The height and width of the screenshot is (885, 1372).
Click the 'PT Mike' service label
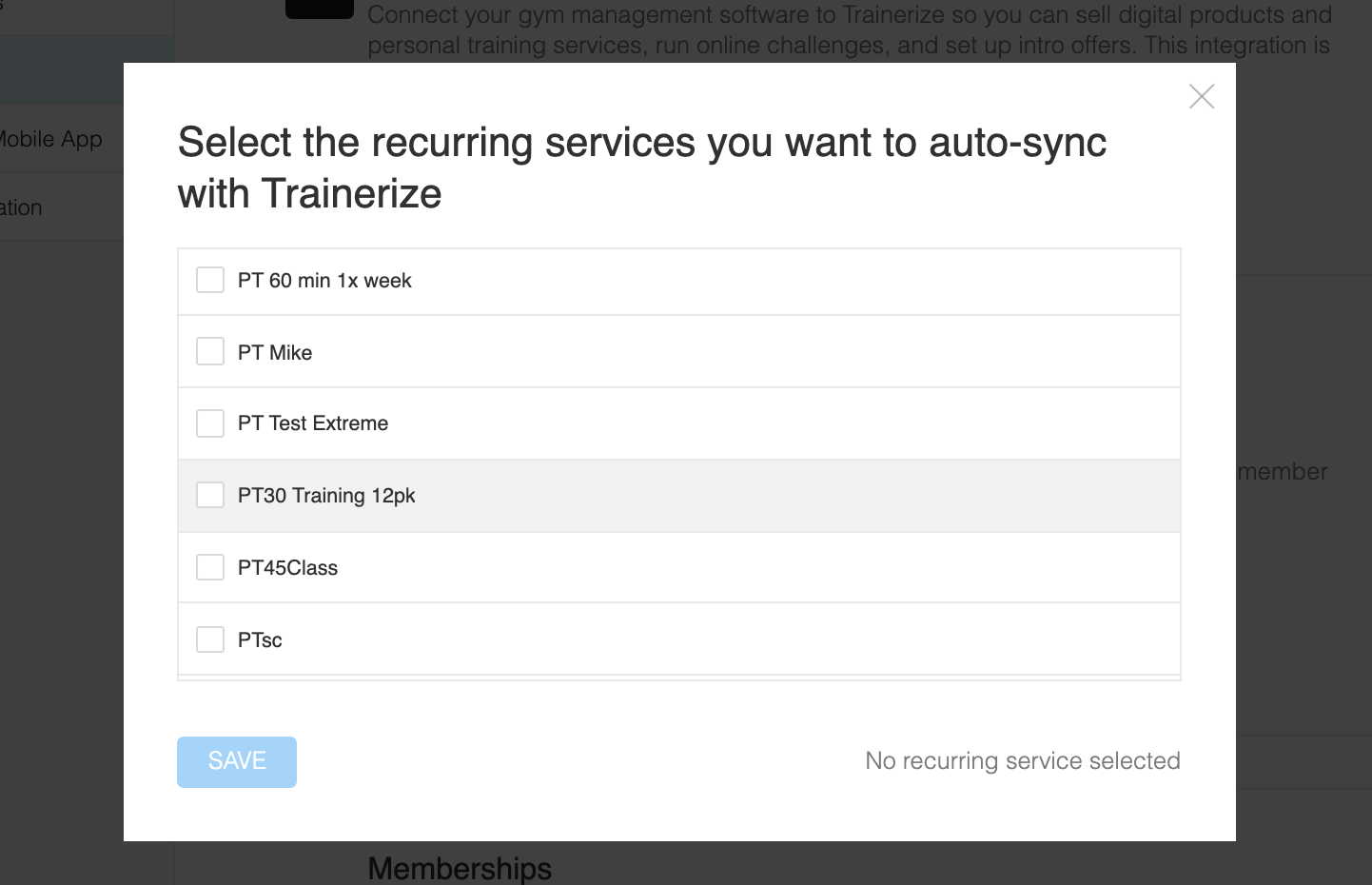point(275,353)
